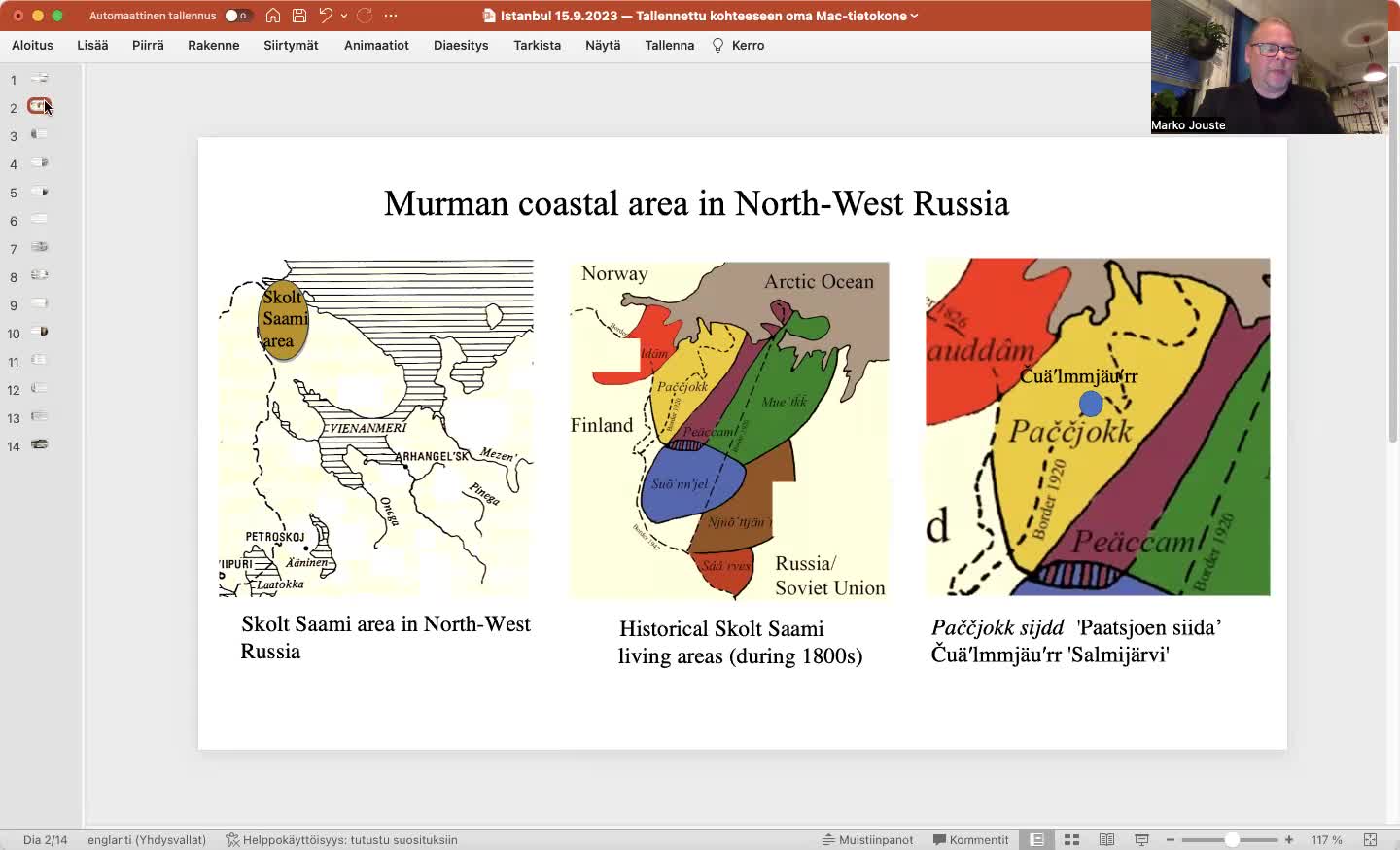Open the Aloitus ribbon tab

(32, 45)
